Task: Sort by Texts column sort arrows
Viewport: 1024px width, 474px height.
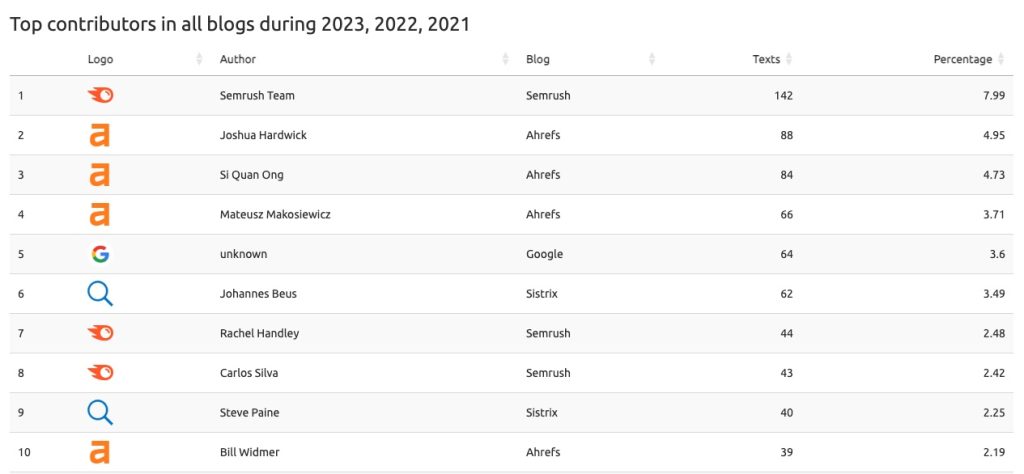Action: point(789,60)
